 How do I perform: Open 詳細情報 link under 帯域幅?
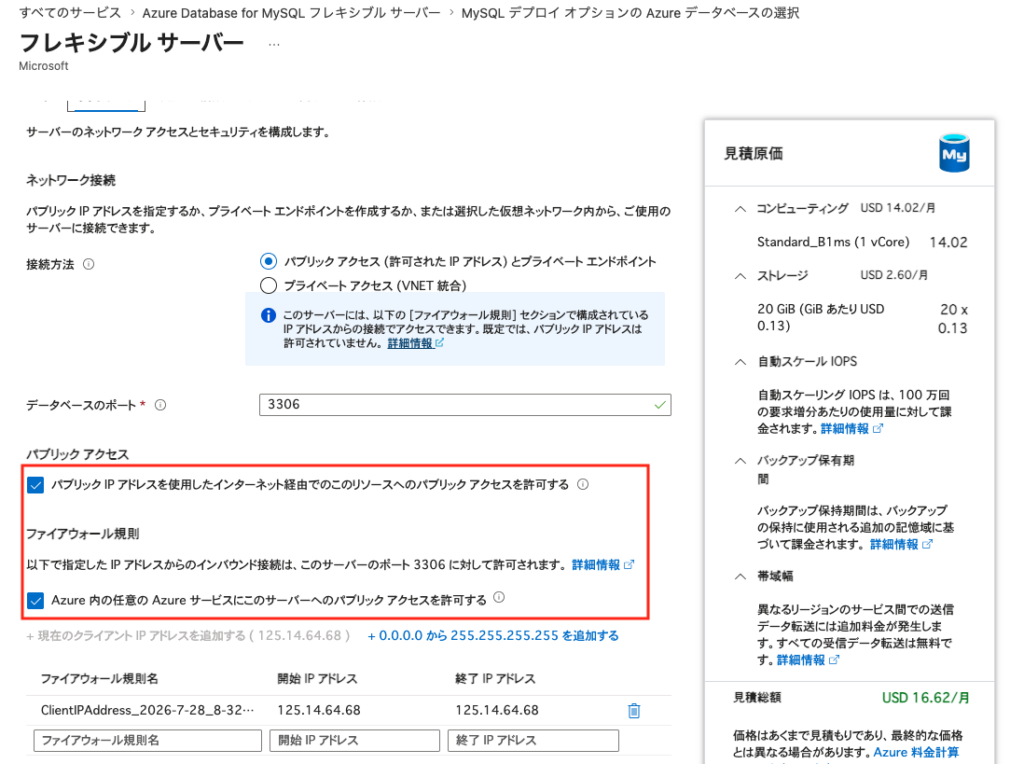pyautogui.click(x=808, y=660)
